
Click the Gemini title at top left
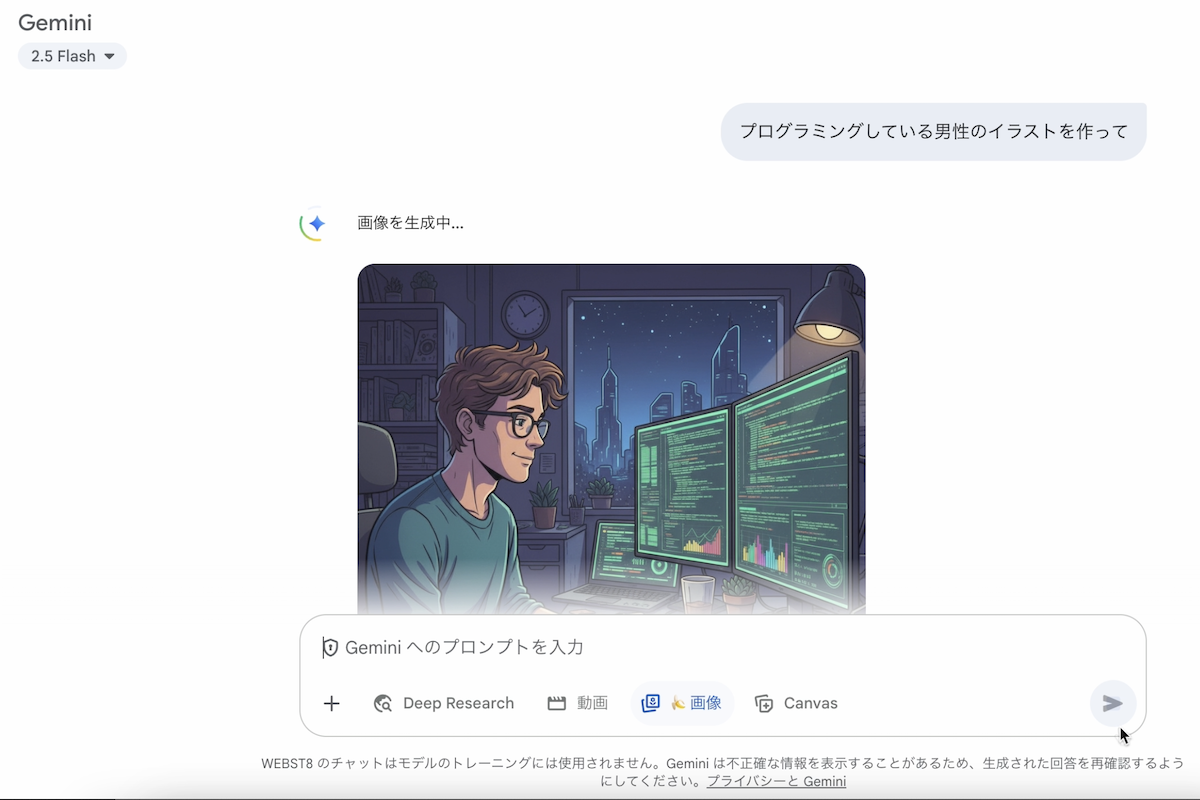pyautogui.click(x=55, y=23)
